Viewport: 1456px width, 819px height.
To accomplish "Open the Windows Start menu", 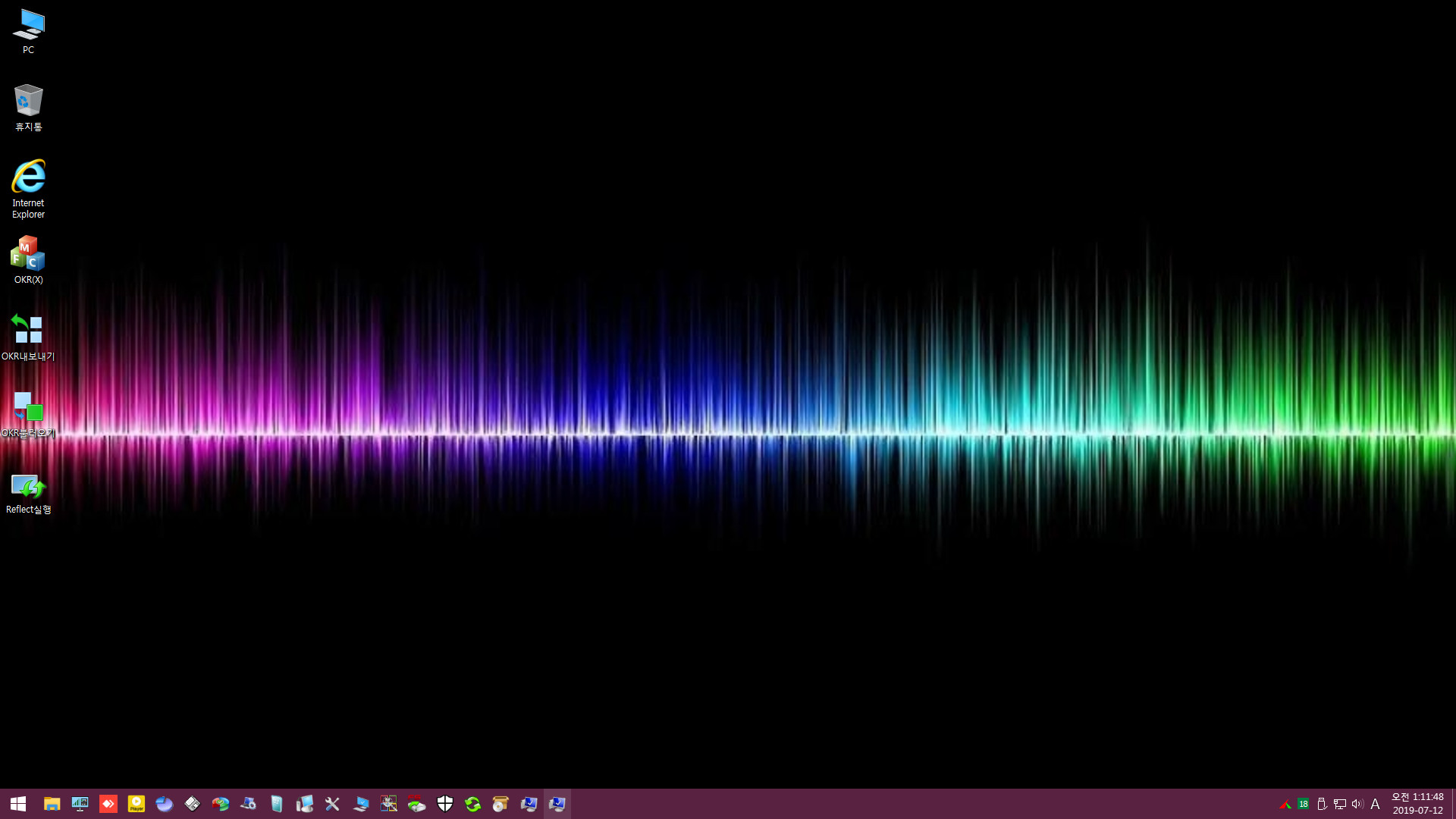I will click(18, 804).
